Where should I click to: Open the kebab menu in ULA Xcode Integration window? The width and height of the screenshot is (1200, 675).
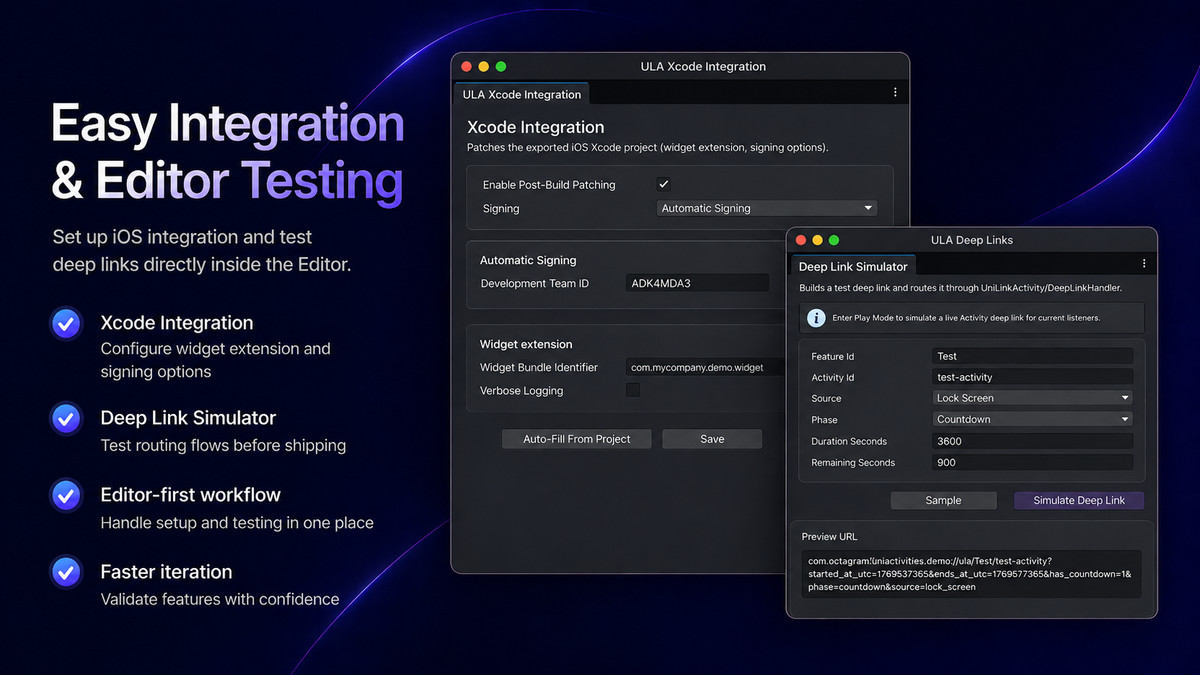coord(894,92)
